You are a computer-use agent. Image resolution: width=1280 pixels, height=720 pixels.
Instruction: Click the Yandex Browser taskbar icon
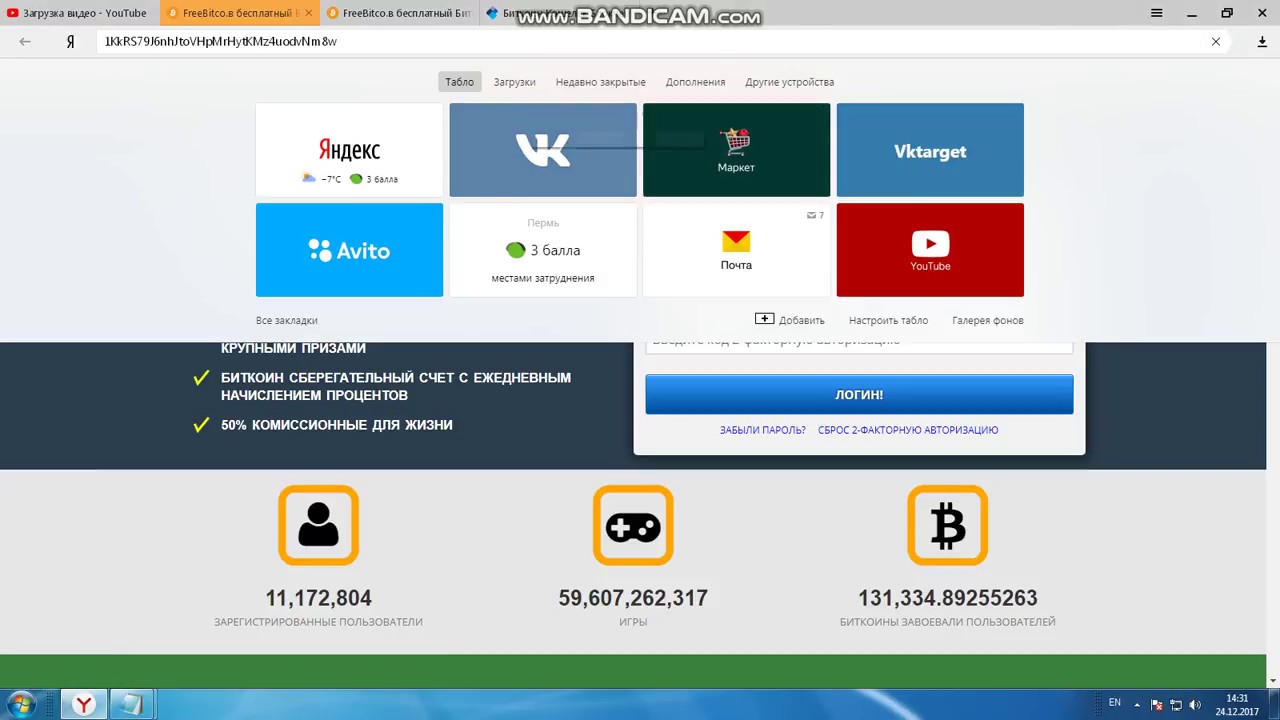[84, 705]
